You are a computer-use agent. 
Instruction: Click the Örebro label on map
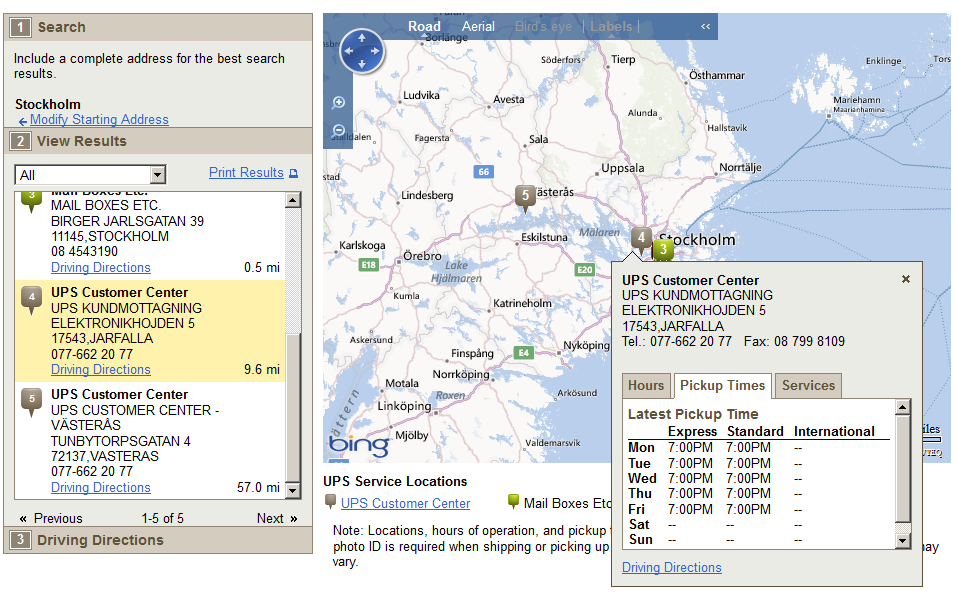[422, 256]
